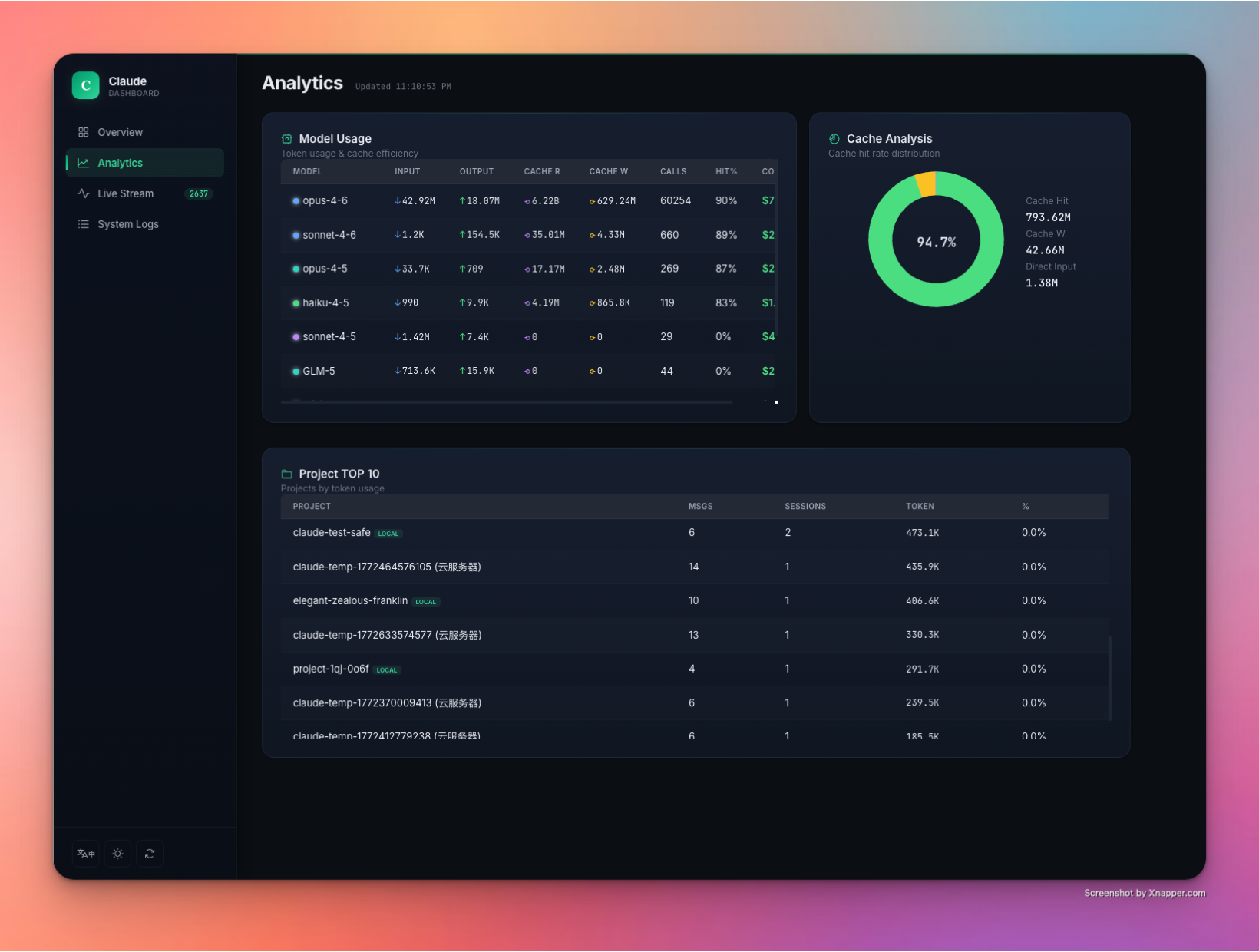Click the 2637 Live Stream badge
1259x952 pixels.
[199, 193]
